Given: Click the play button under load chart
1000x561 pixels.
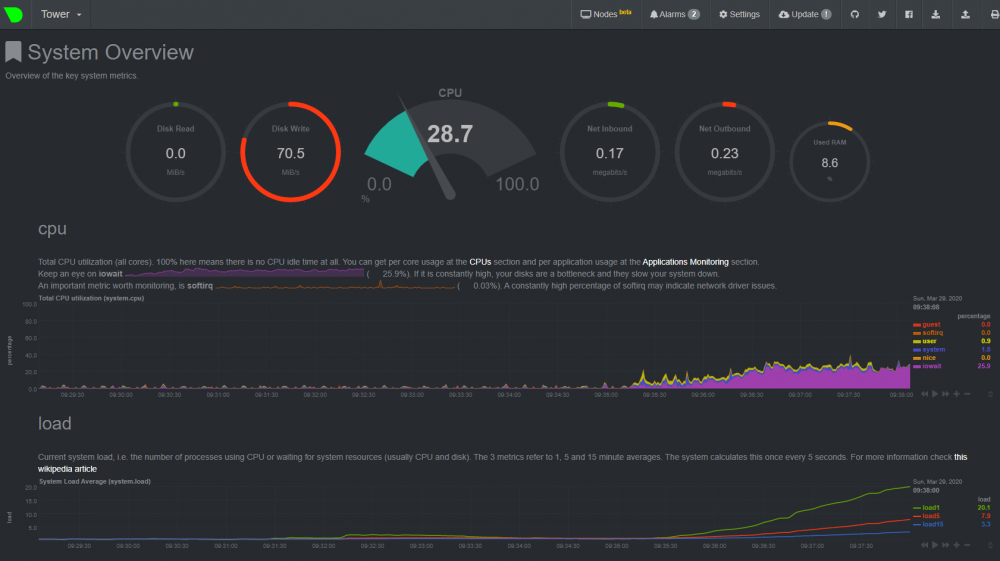Looking at the screenshot, I should pyautogui.click(x=935, y=545).
